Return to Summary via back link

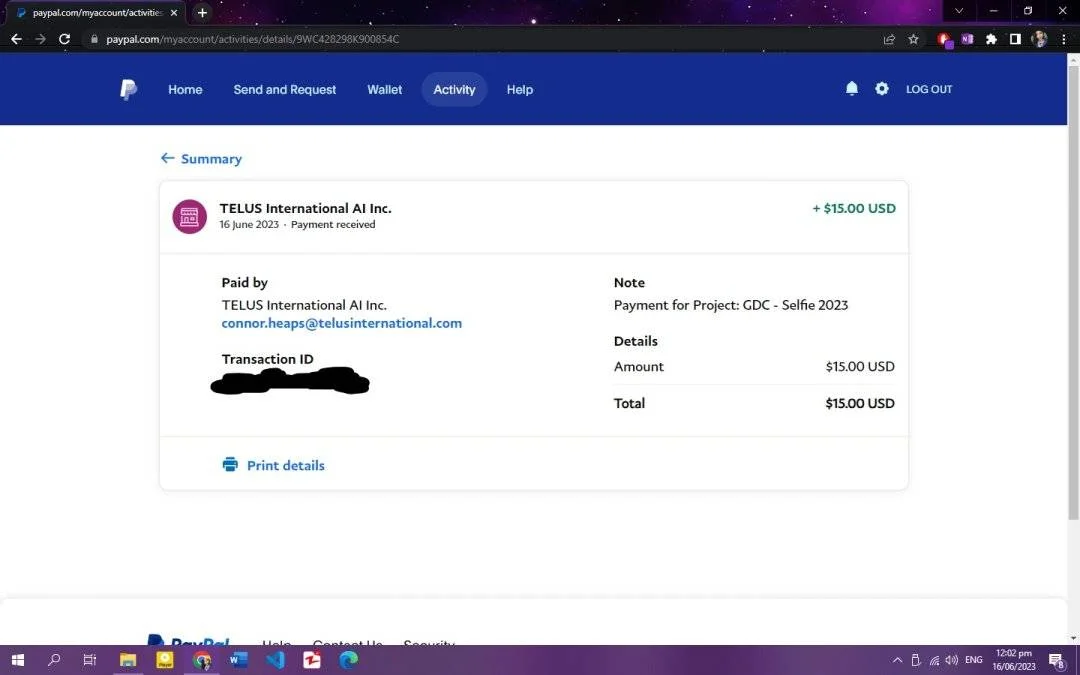click(201, 158)
